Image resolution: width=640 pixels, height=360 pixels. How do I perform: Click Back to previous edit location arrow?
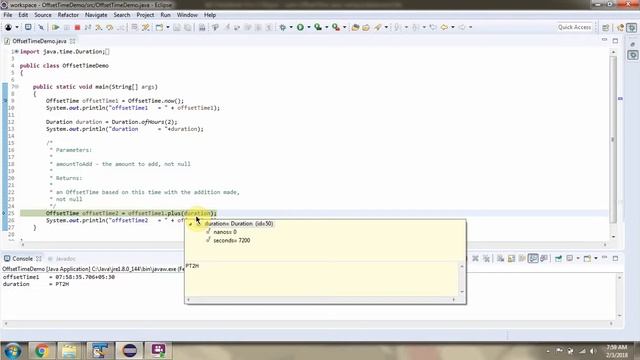pos(444,27)
